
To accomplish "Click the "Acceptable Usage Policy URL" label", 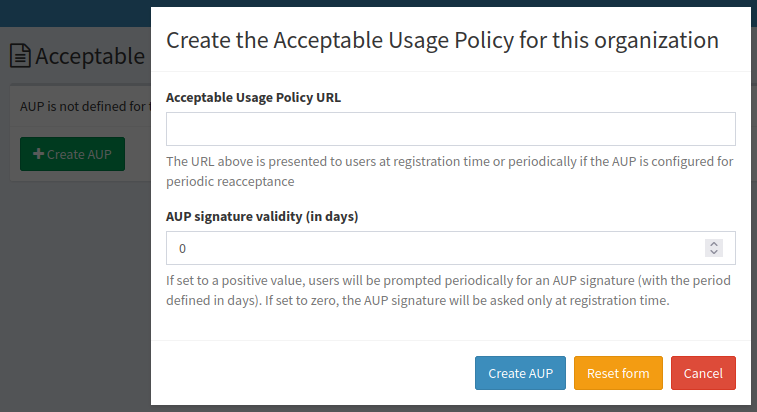I will [253, 97].
